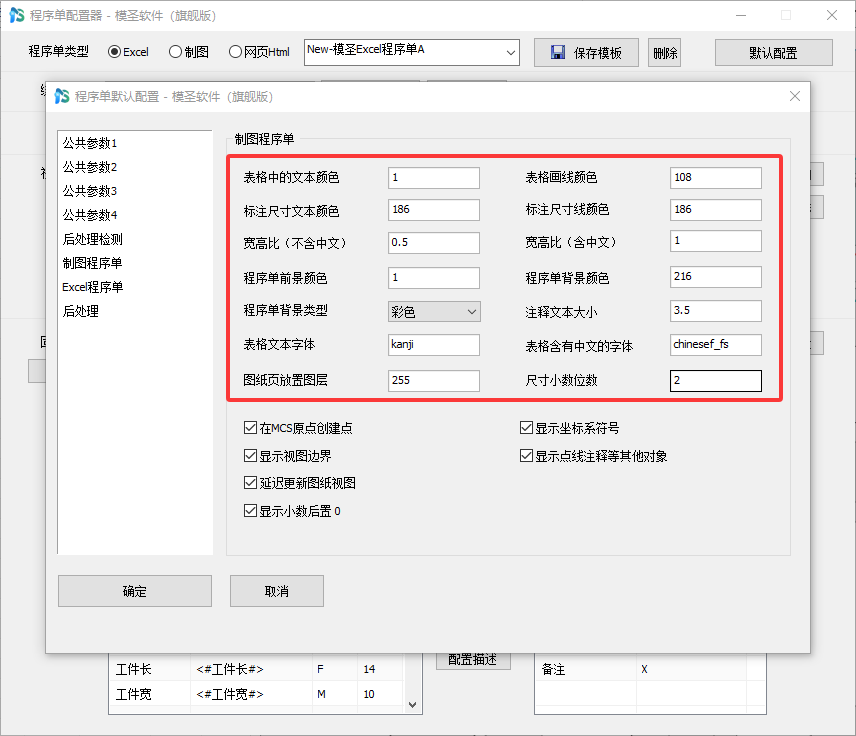Select the 工件长 row in background list
Viewport: 856px width, 736px height.
click(257, 669)
